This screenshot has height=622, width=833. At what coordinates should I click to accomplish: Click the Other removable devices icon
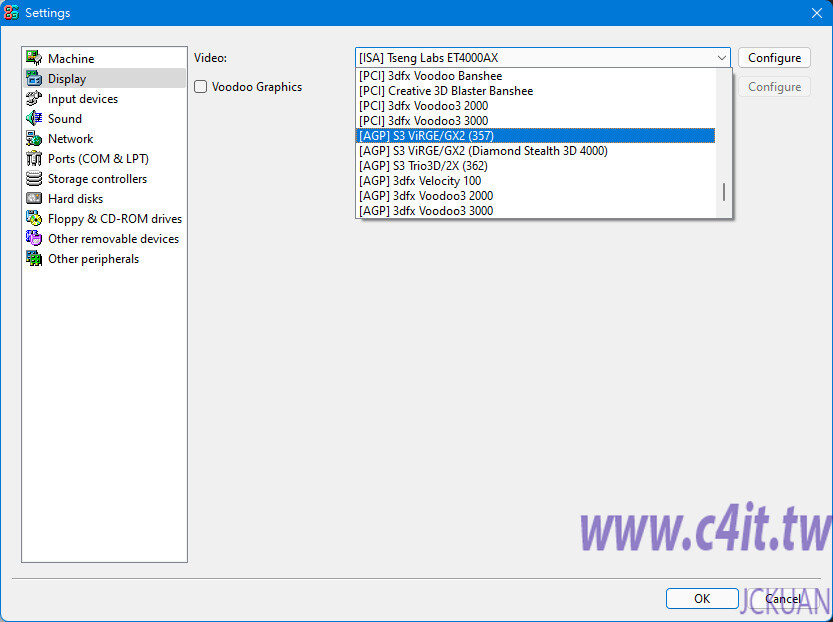[34, 238]
